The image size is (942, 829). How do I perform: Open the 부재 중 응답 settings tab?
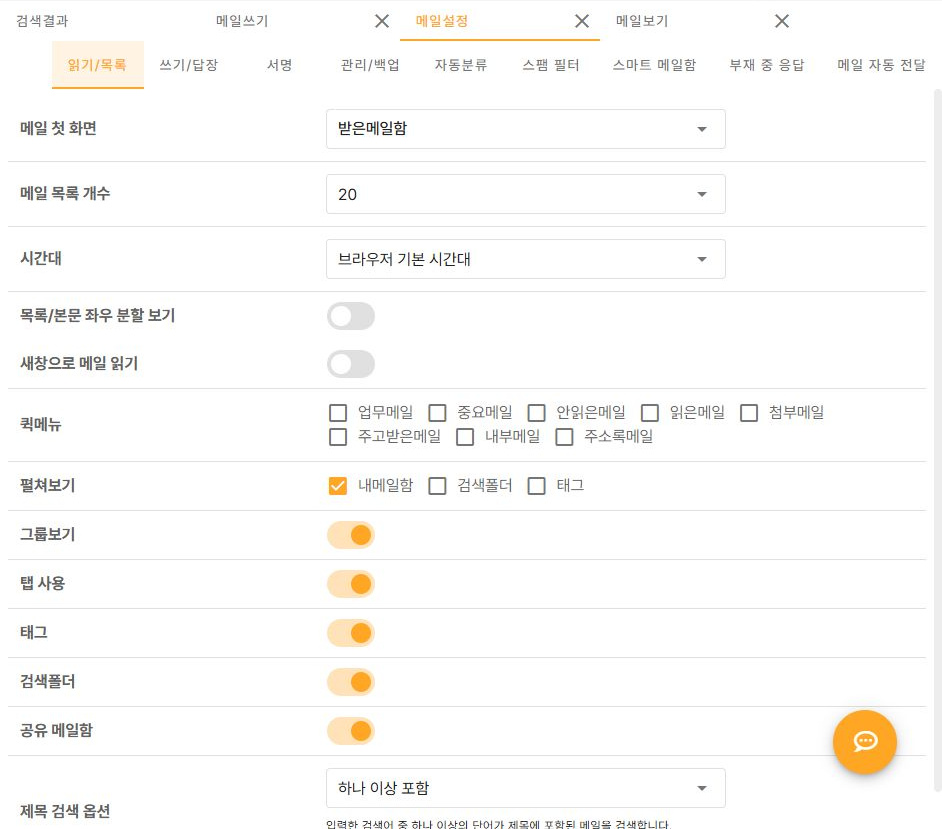pos(767,65)
